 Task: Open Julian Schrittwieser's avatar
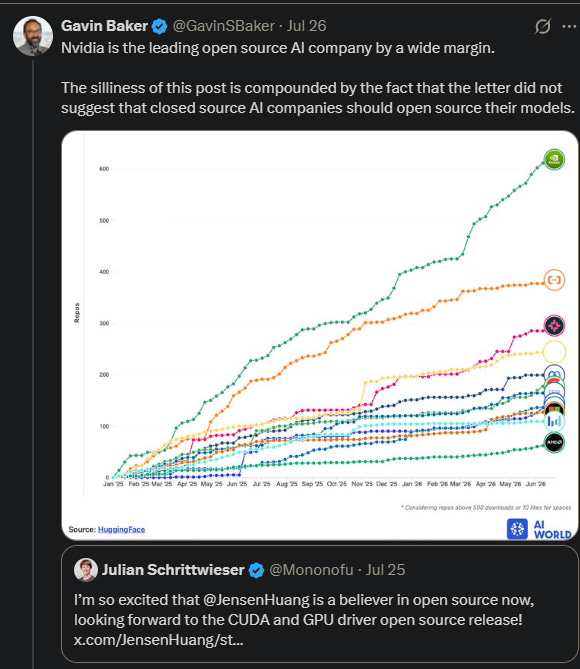pos(86,570)
